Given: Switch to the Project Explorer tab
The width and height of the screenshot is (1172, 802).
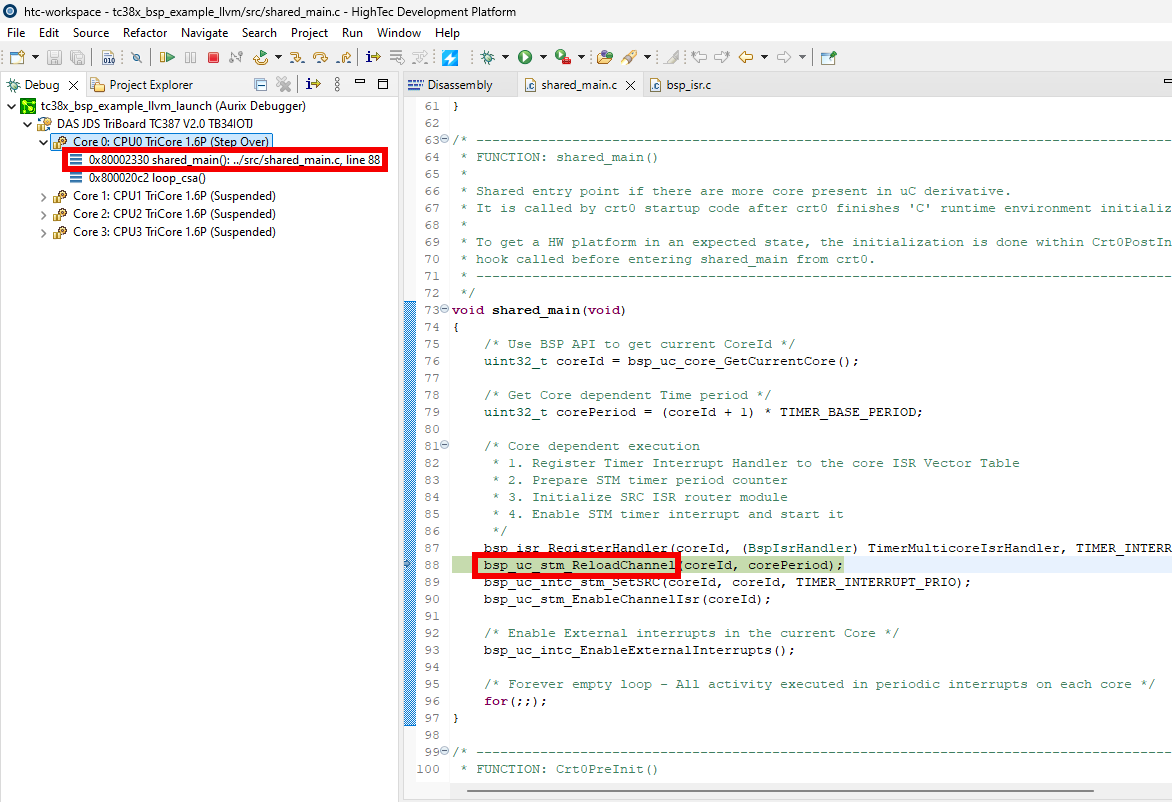Looking at the screenshot, I should pos(150,85).
